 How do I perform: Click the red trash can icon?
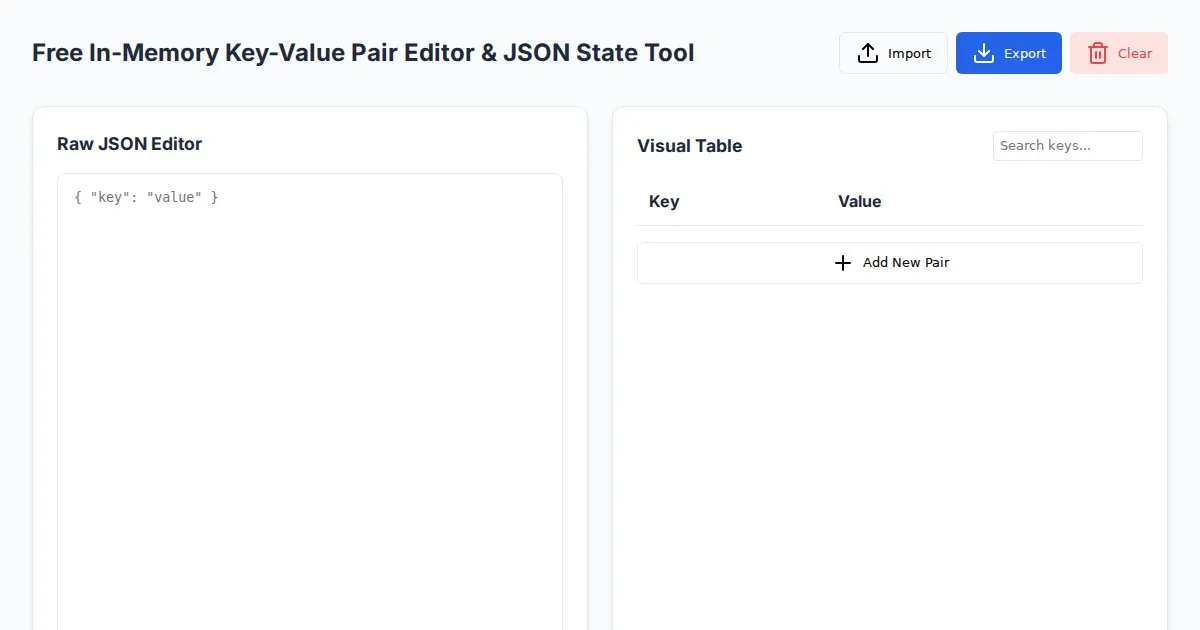tap(1098, 53)
